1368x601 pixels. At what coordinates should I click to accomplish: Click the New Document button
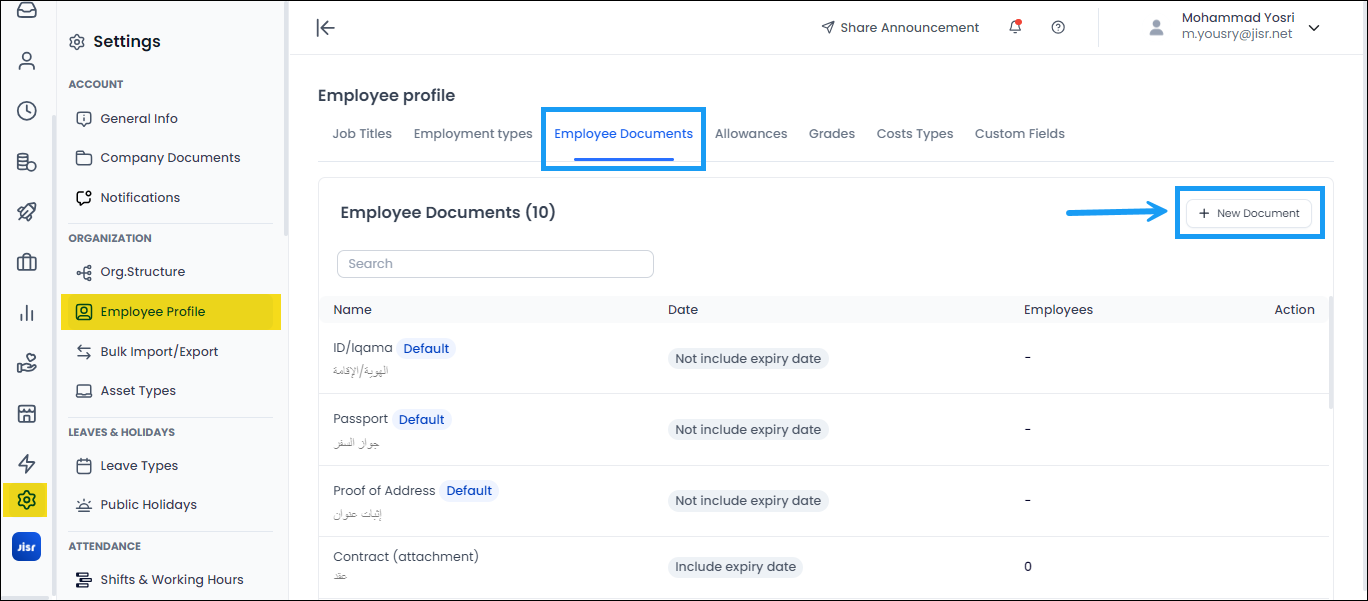1248,213
